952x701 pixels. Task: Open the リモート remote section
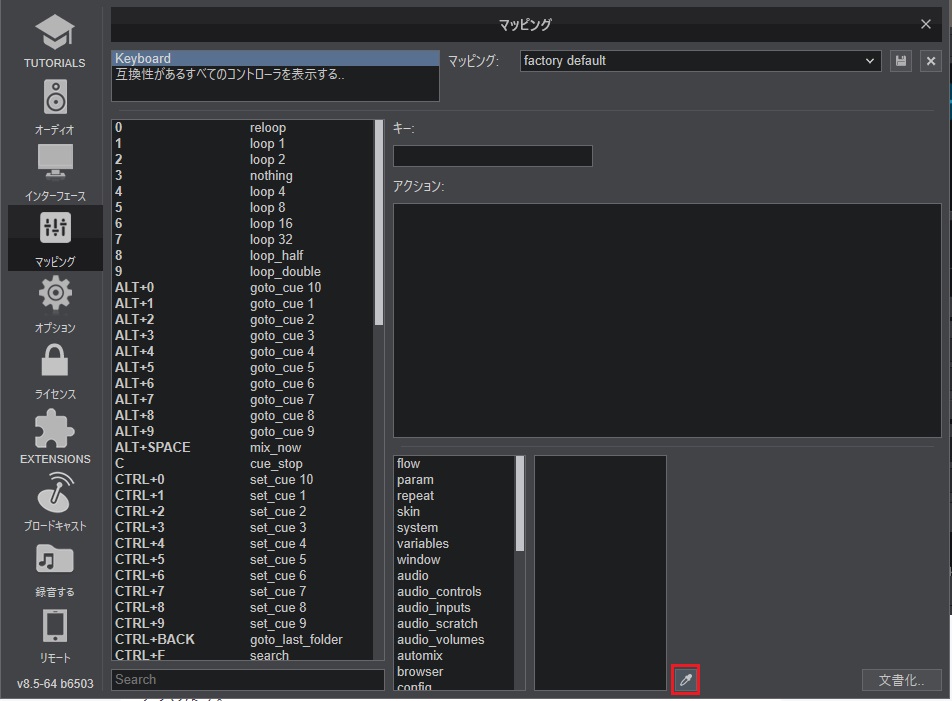[55, 635]
